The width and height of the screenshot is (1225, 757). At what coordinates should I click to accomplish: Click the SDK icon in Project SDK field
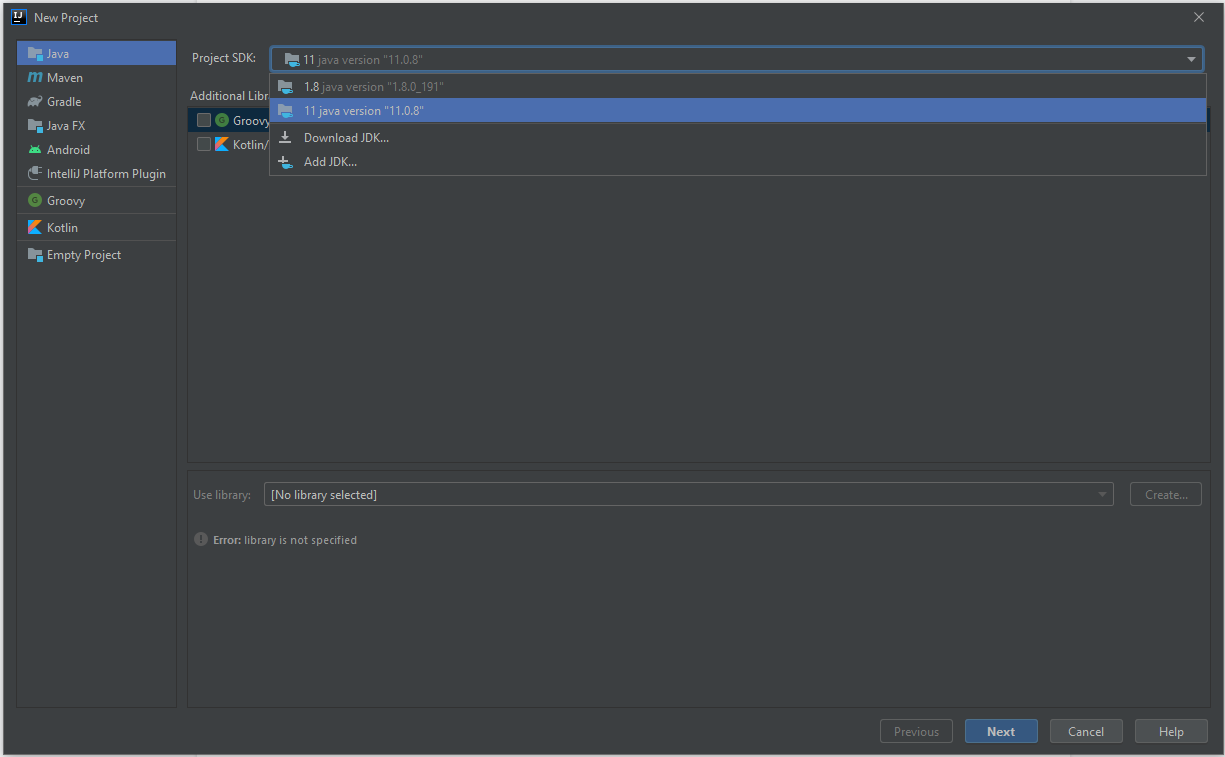tap(292, 59)
